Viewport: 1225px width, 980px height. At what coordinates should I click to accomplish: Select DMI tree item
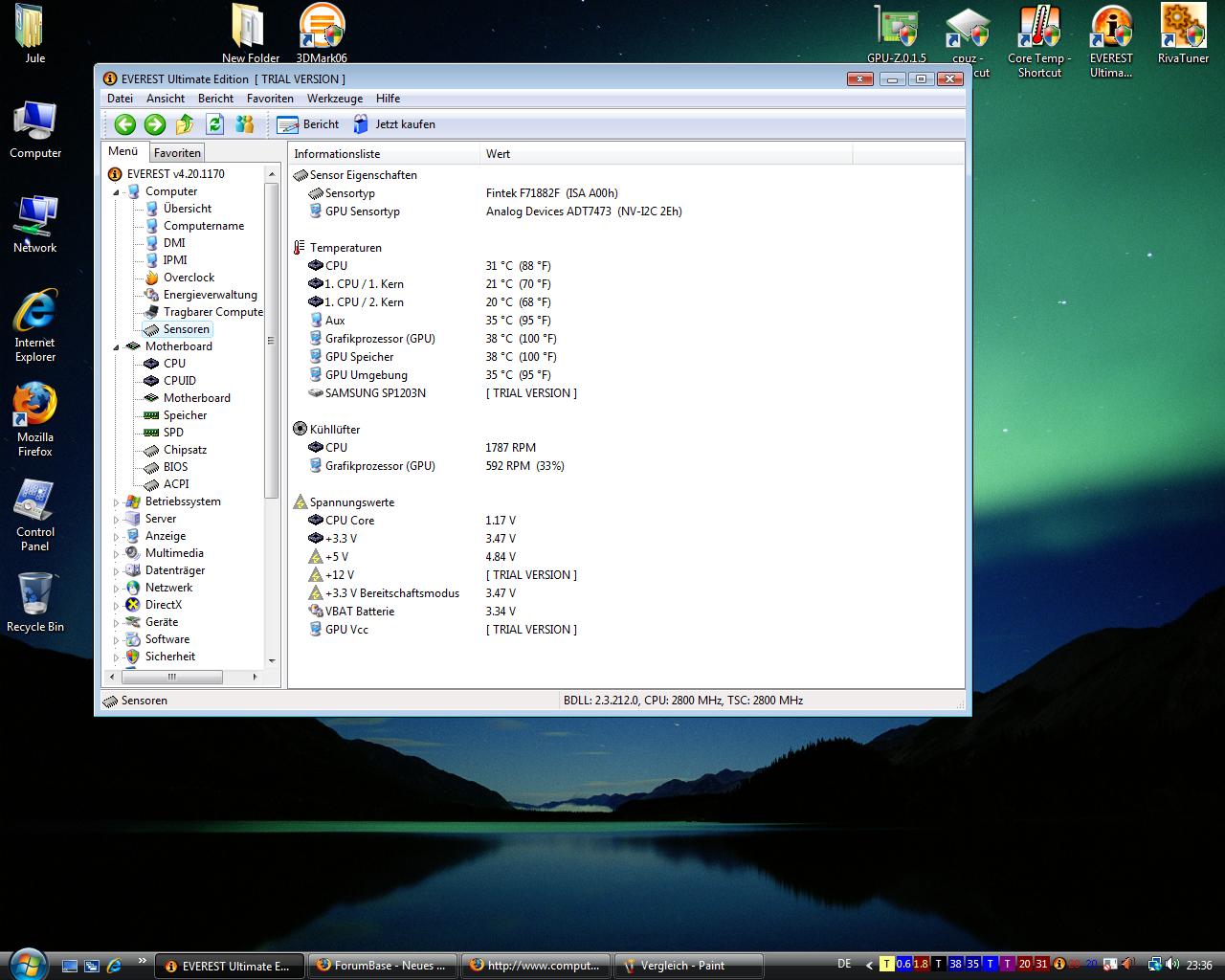click(x=174, y=243)
